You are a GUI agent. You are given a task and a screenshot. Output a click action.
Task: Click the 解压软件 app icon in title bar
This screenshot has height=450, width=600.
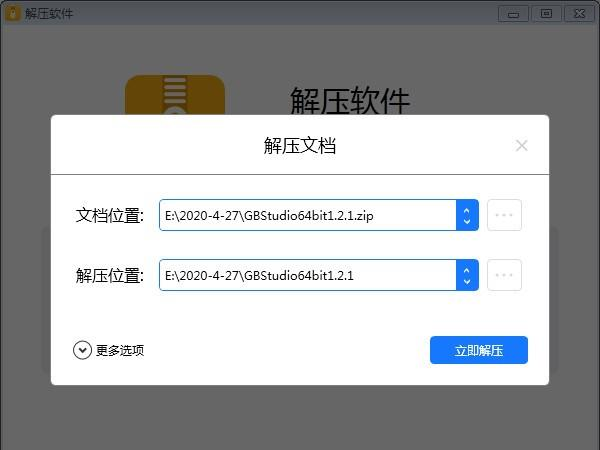pos(13,14)
